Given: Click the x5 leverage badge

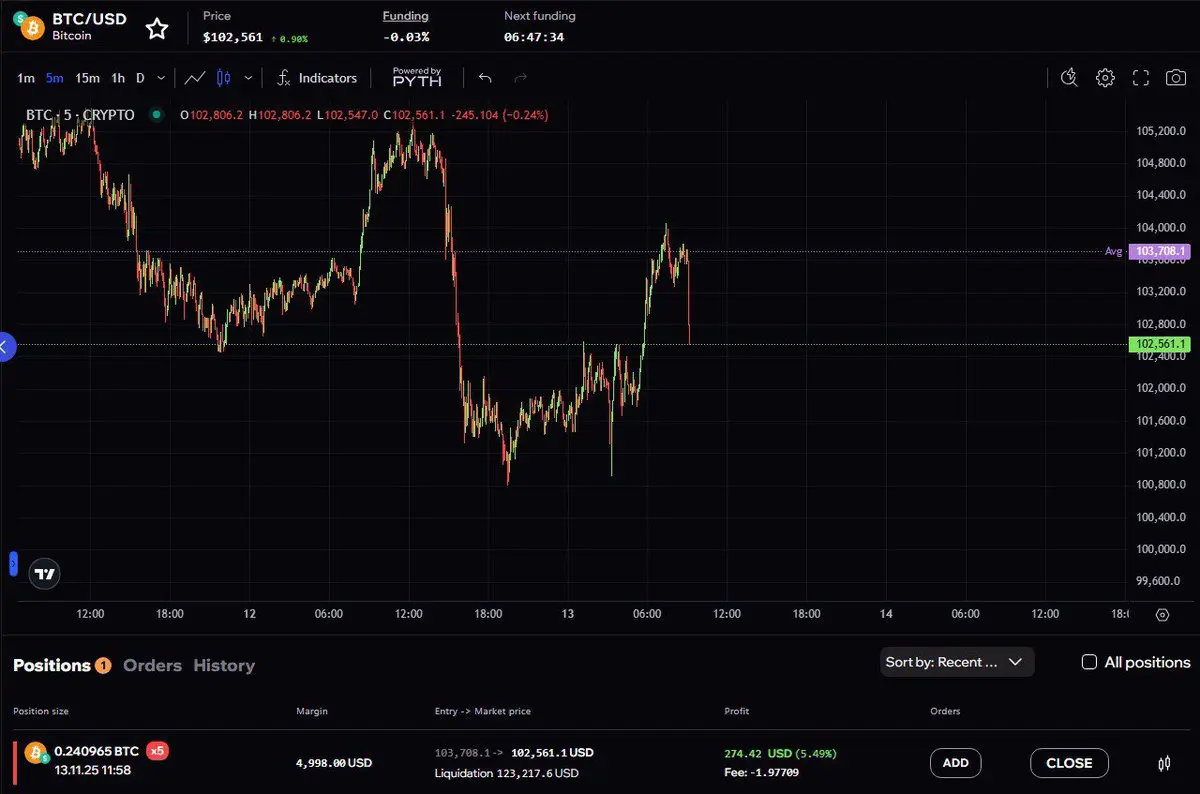Looking at the screenshot, I should (157, 751).
